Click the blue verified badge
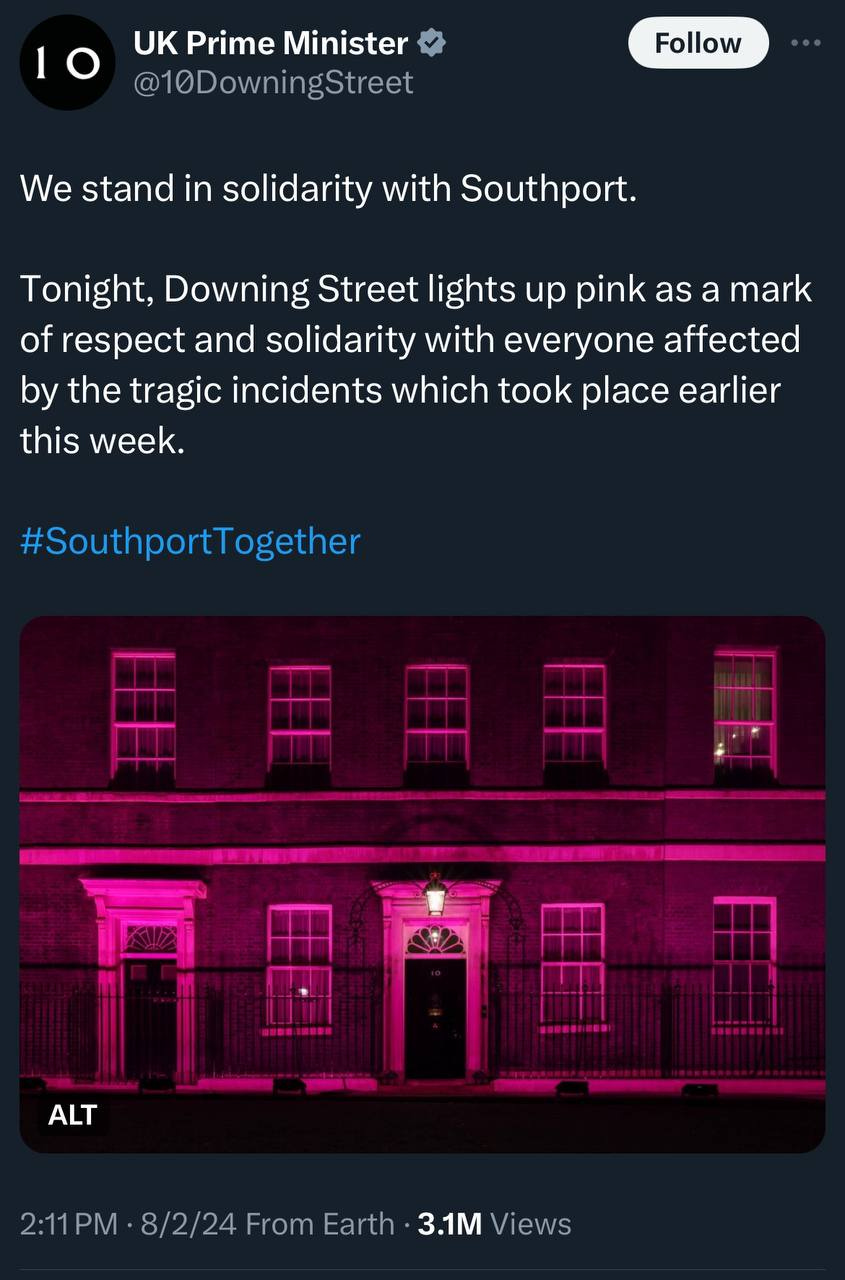This screenshot has width=845, height=1280. 432,43
